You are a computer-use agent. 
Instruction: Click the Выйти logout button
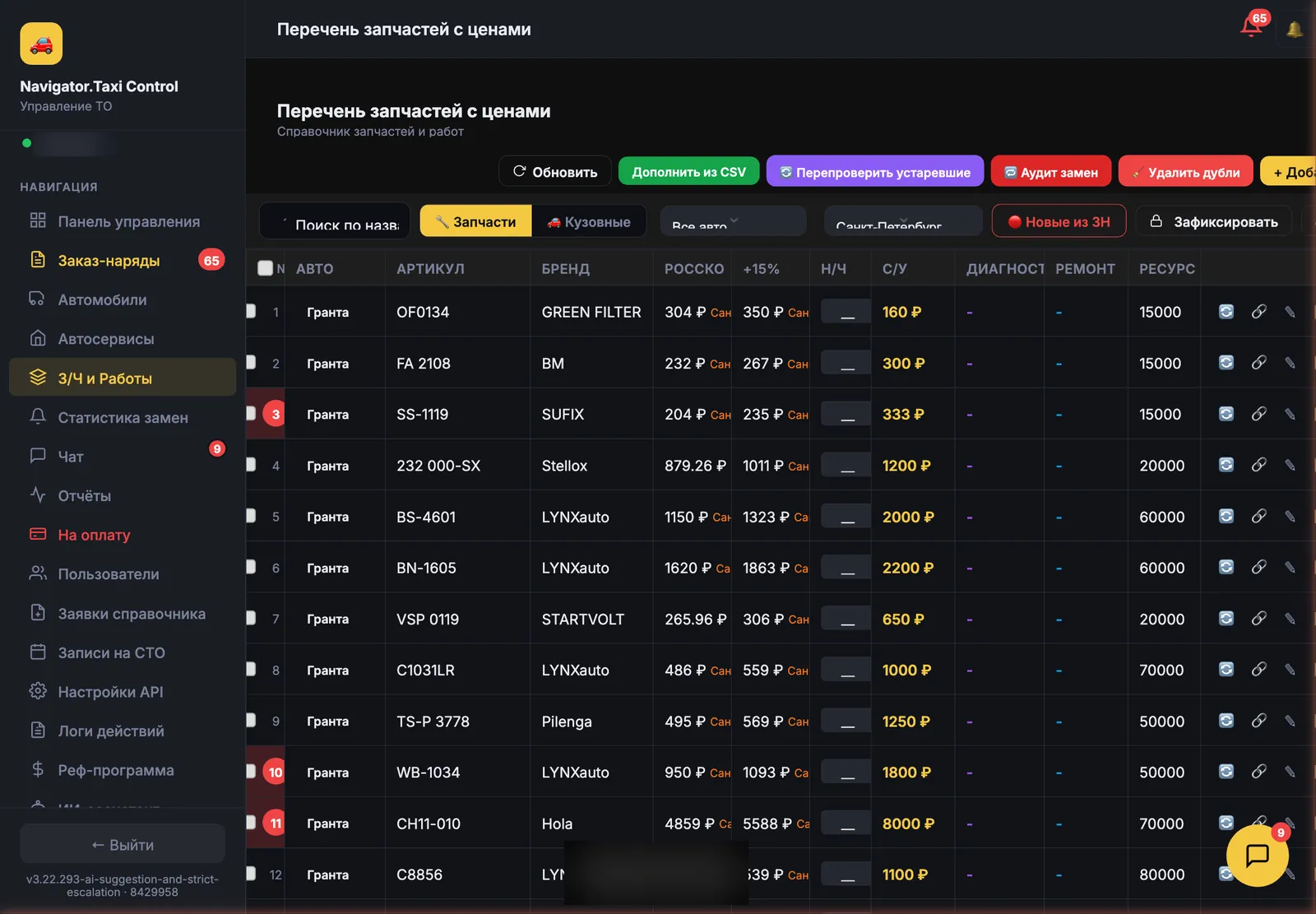tap(123, 844)
